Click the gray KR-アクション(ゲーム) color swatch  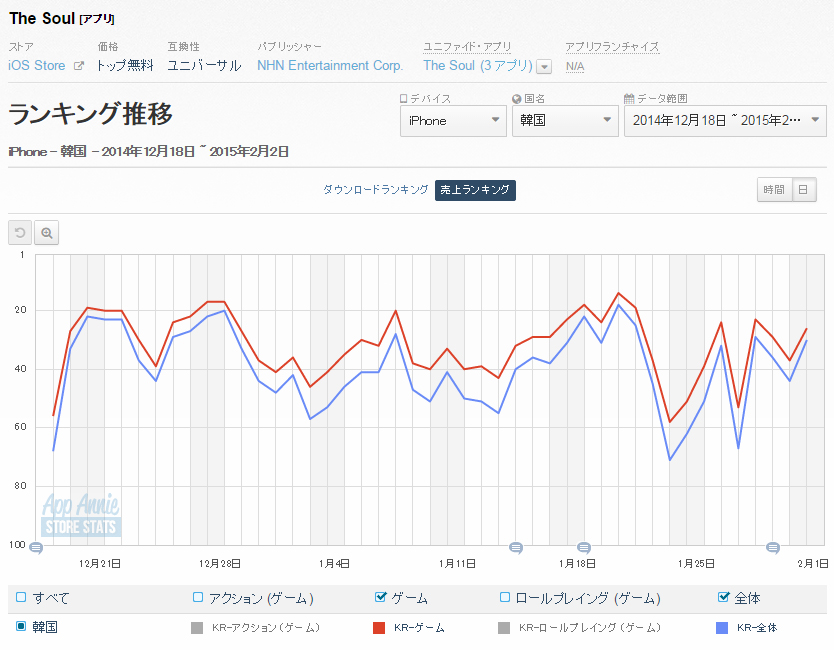click(x=197, y=628)
